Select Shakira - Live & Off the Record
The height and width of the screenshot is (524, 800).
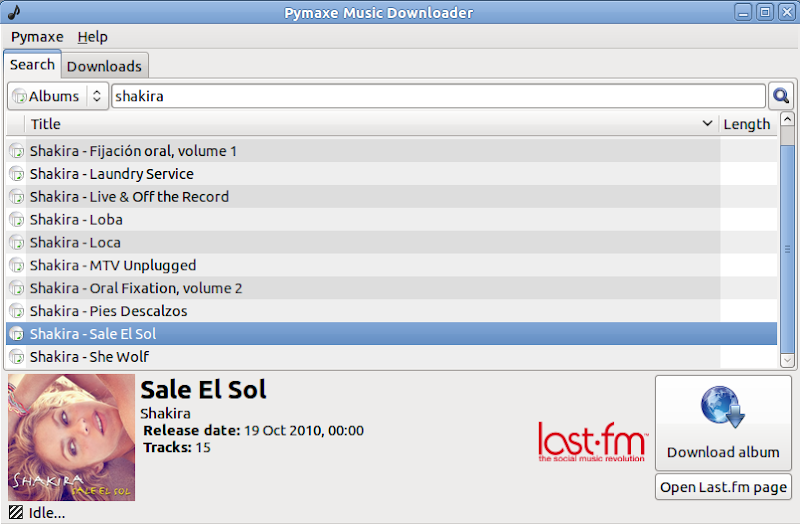(x=391, y=197)
